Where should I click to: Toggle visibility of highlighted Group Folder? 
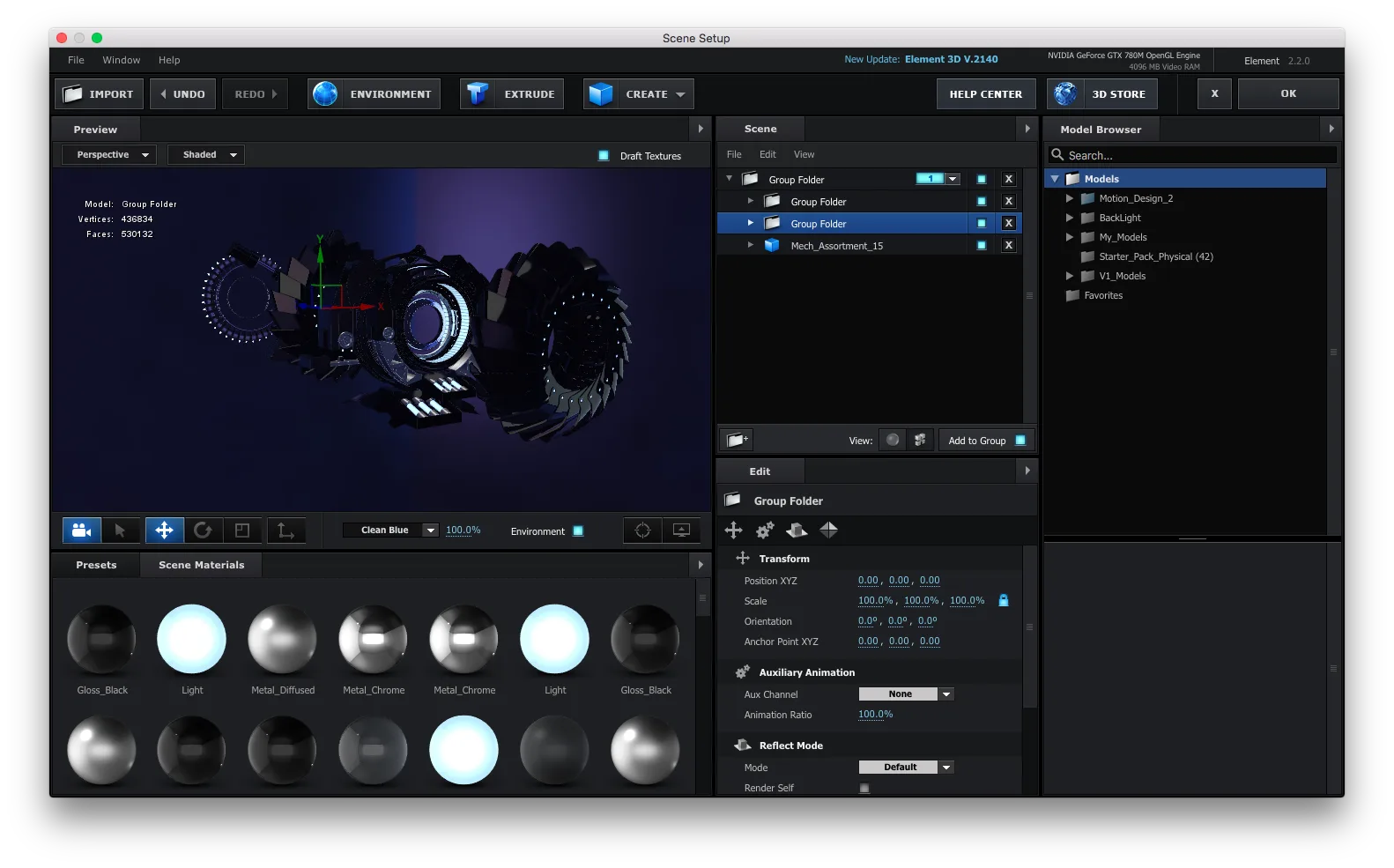(x=982, y=223)
